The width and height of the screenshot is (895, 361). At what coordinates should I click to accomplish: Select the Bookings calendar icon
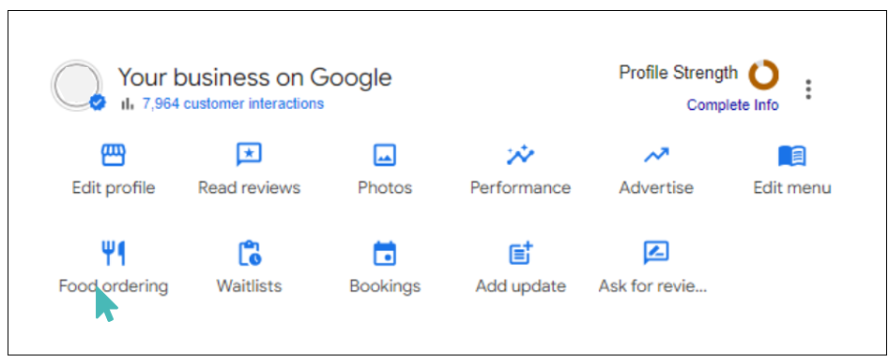pyautogui.click(x=385, y=253)
